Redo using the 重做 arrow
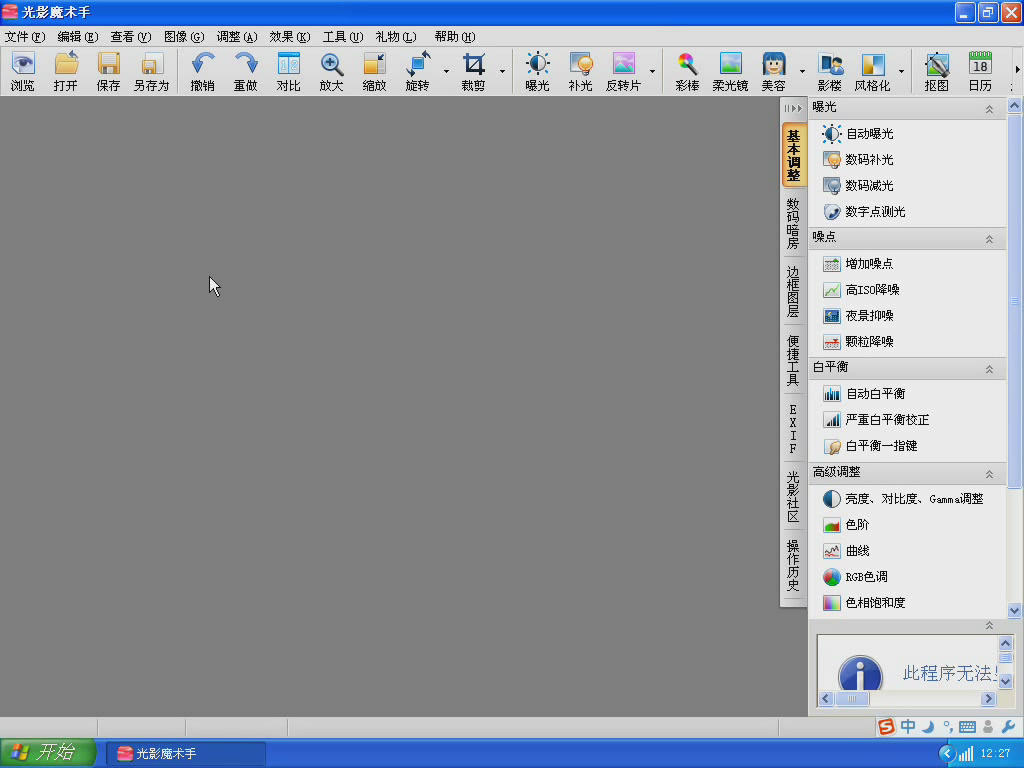 (x=246, y=71)
